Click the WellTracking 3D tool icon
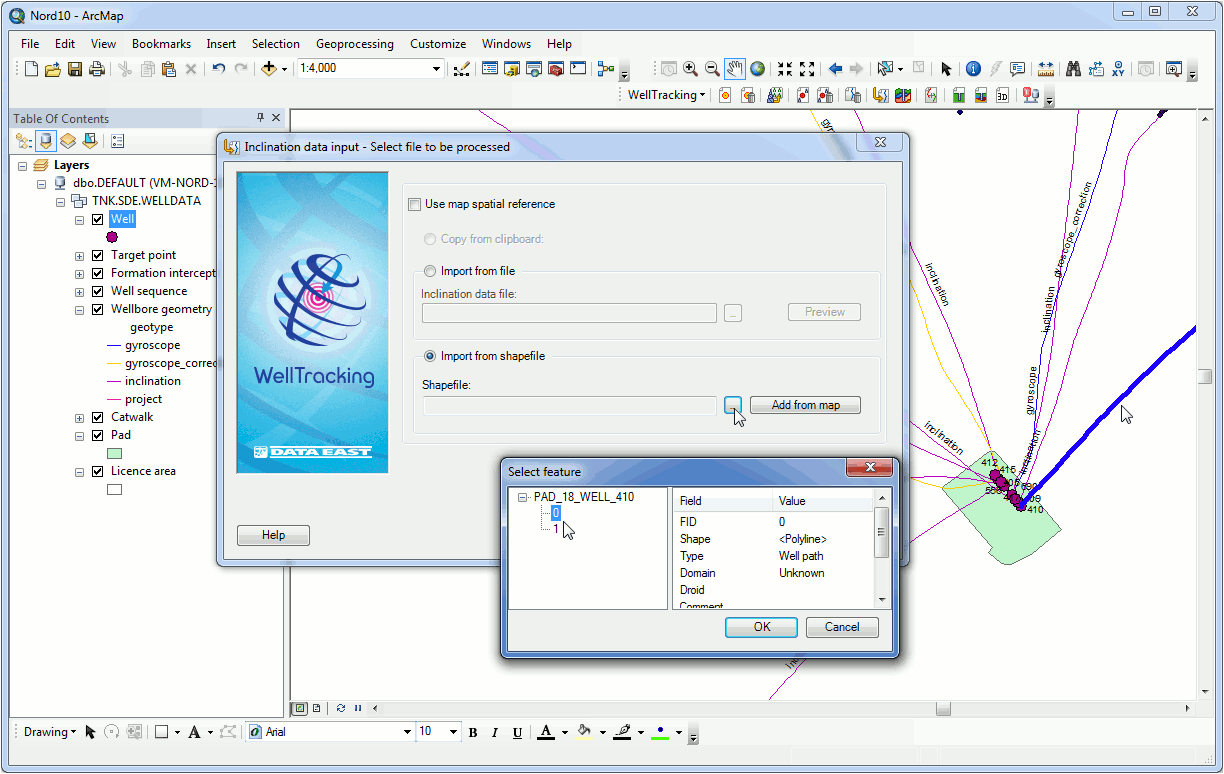Image resolution: width=1224 pixels, height=774 pixels. (x=1002, y=95)
